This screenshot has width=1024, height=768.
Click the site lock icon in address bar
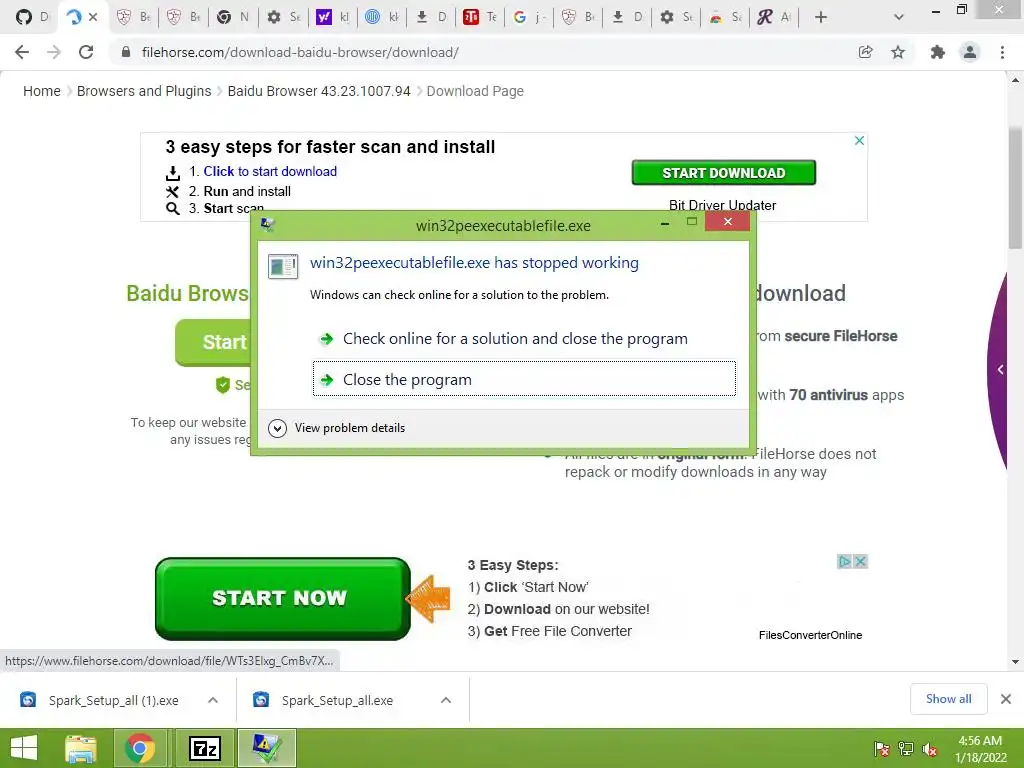(126, 52)
